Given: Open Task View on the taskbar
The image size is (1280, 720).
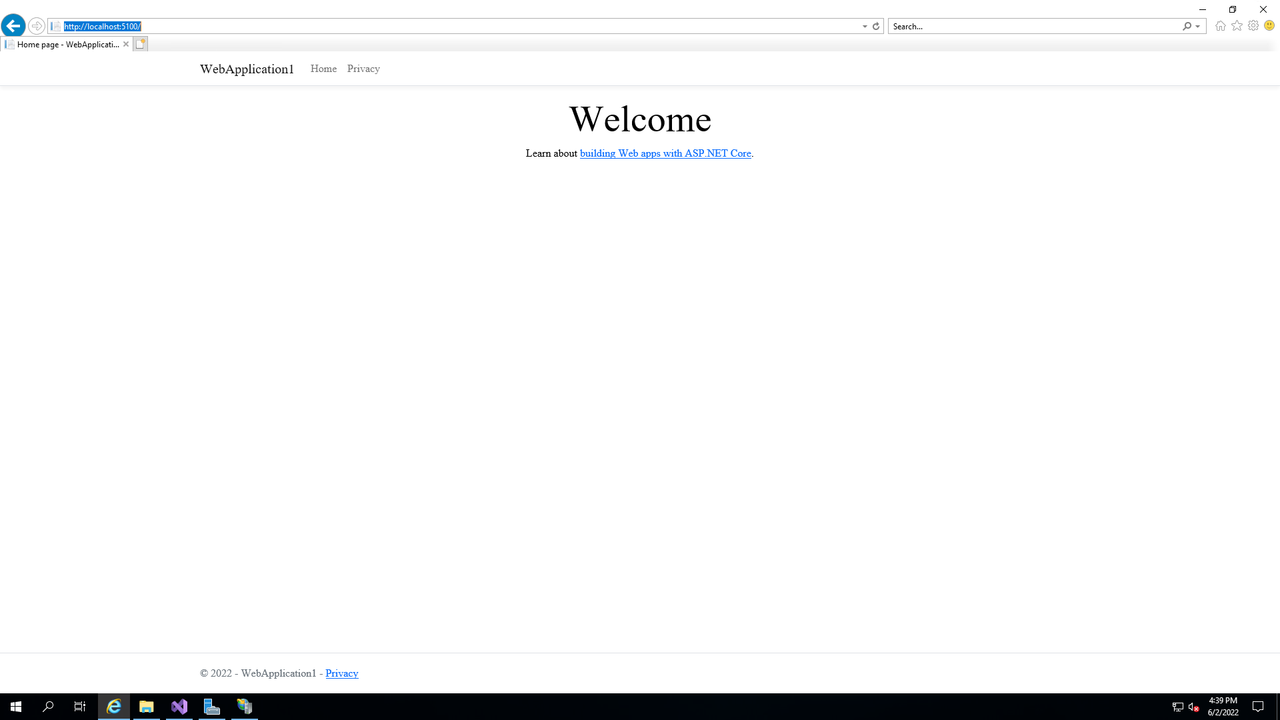Looking at the screenshot, I should (80, 707).
